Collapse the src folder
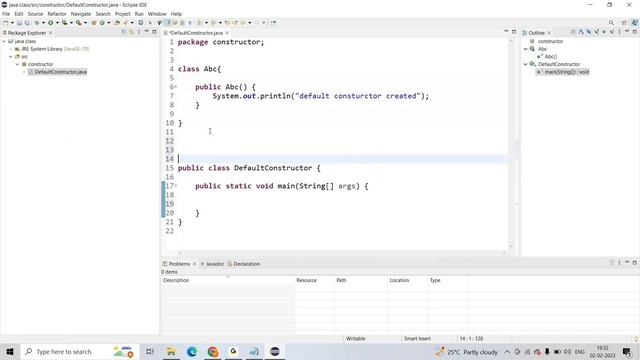The image size is (640, 360). coord(11,57)
